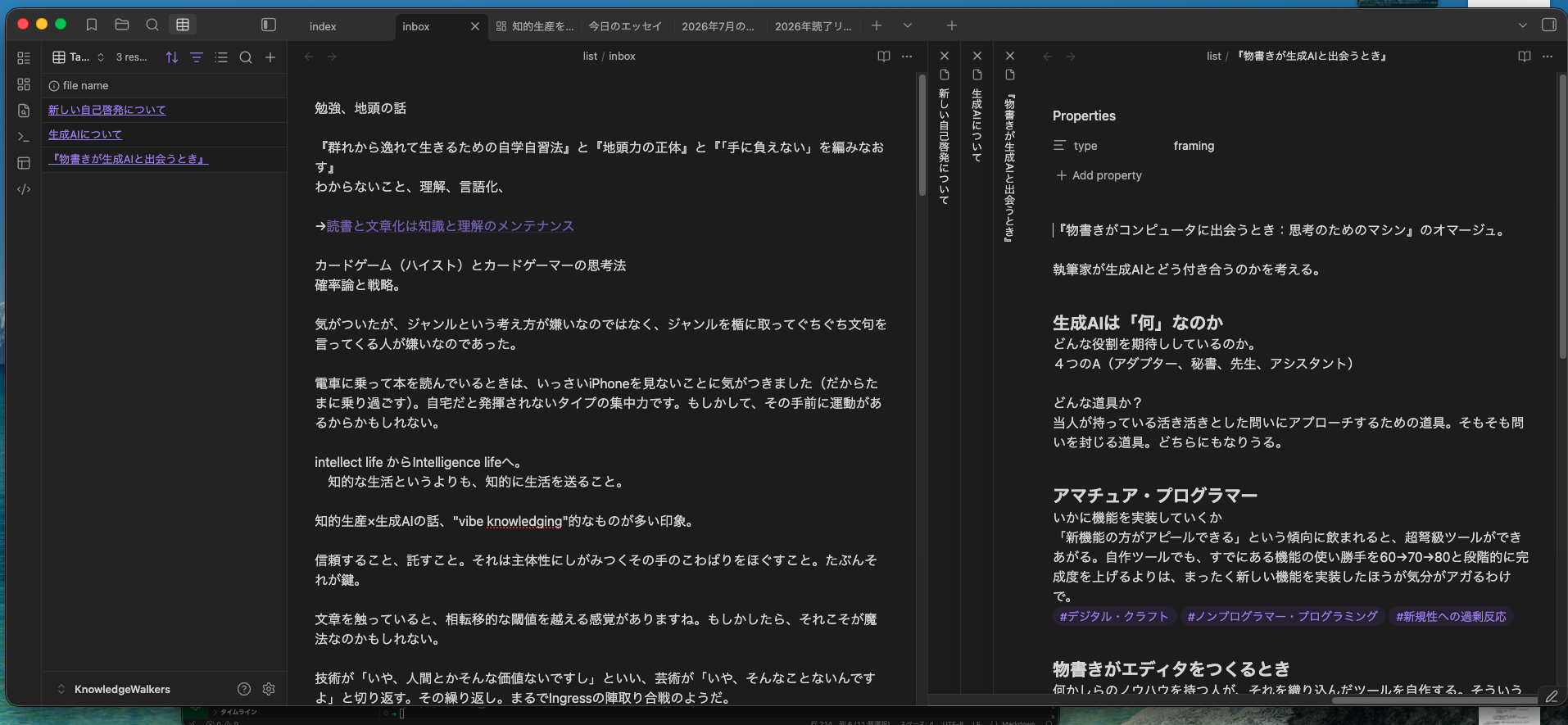The width and height of the screenshot is (1568, 725).
Task: Open the search magnifier in title bar
Action: click(x=152, y=25)
